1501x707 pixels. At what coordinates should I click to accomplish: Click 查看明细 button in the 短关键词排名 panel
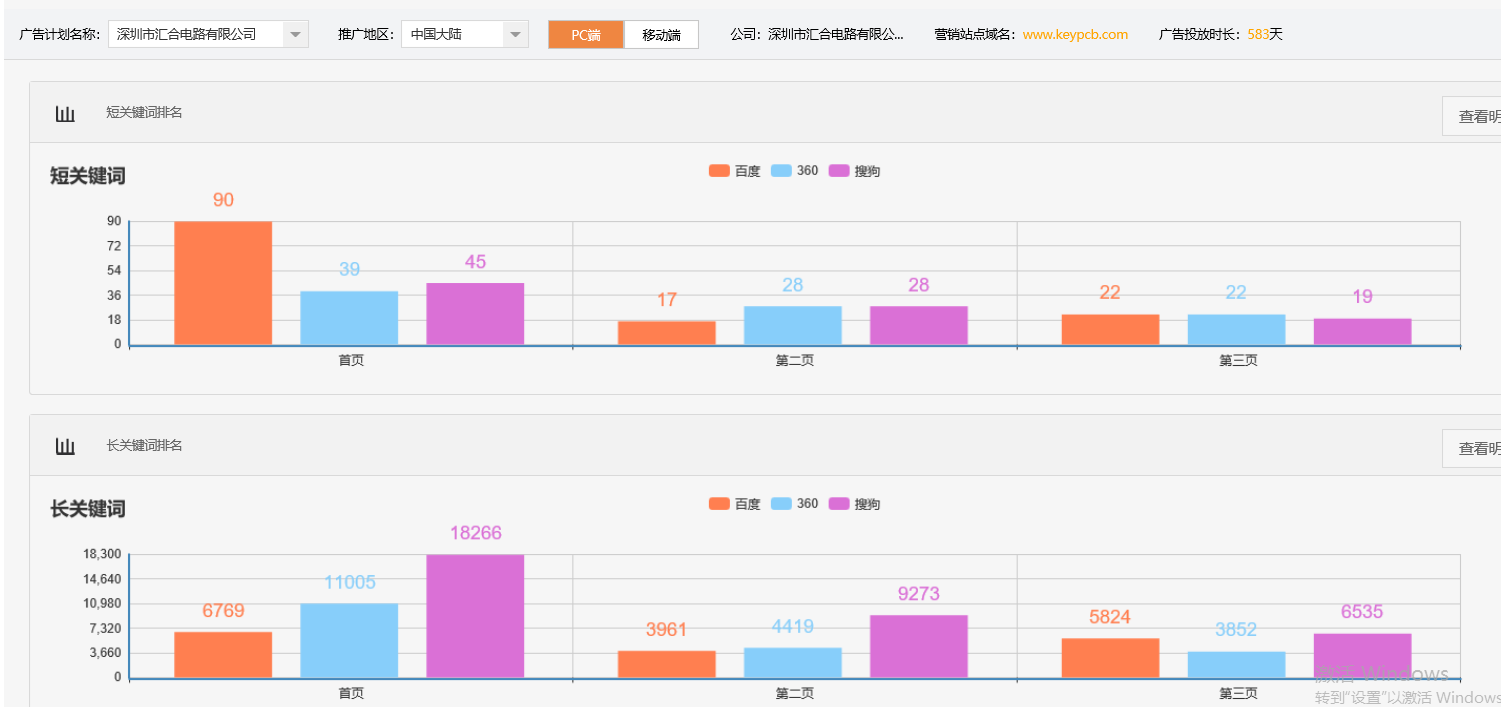tap(1475, 116)
